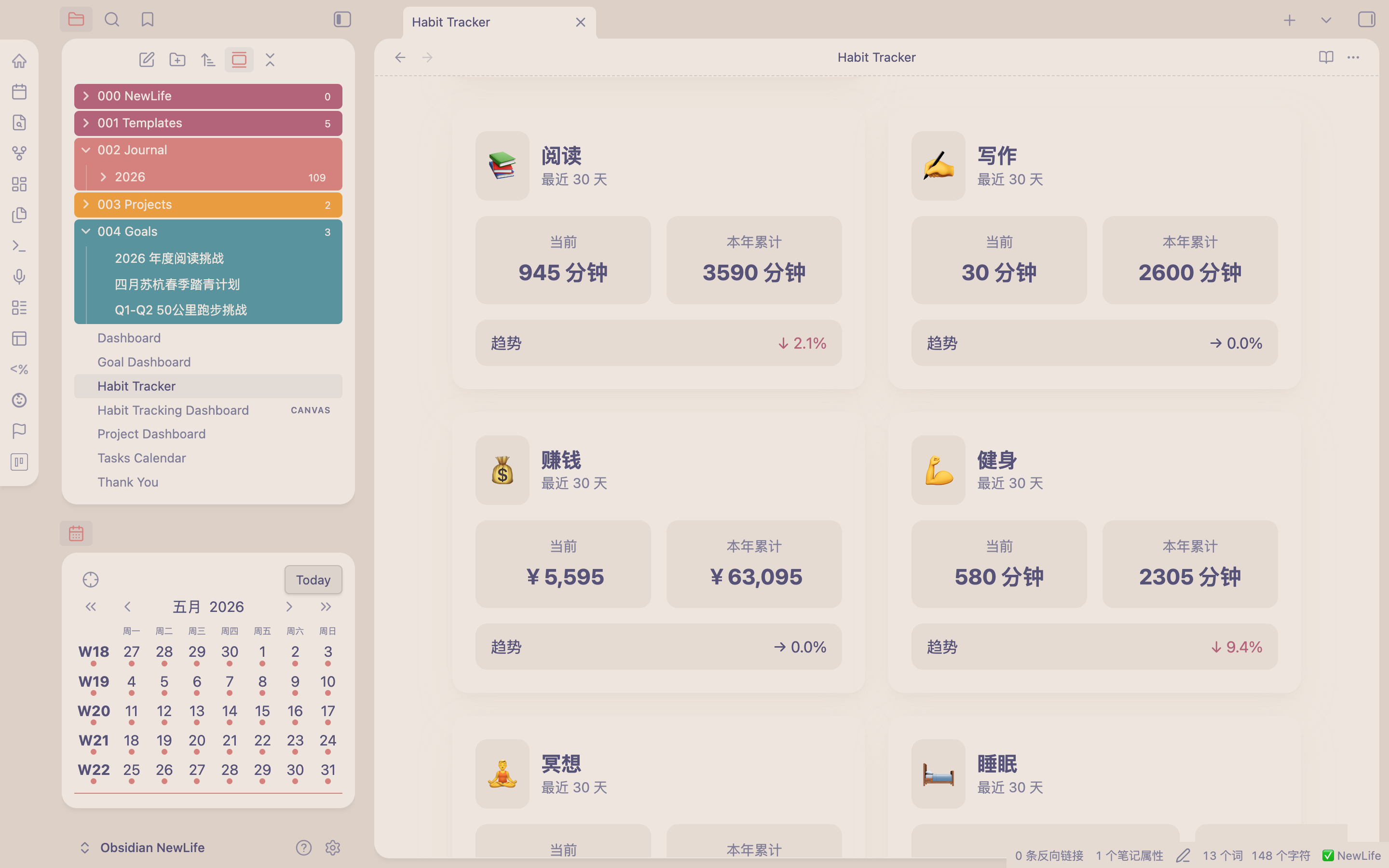Image resolution: width=1389 pixels, height=868 pixels.
Task: Open the bookmarks icon in top bar
Action: 148,19
